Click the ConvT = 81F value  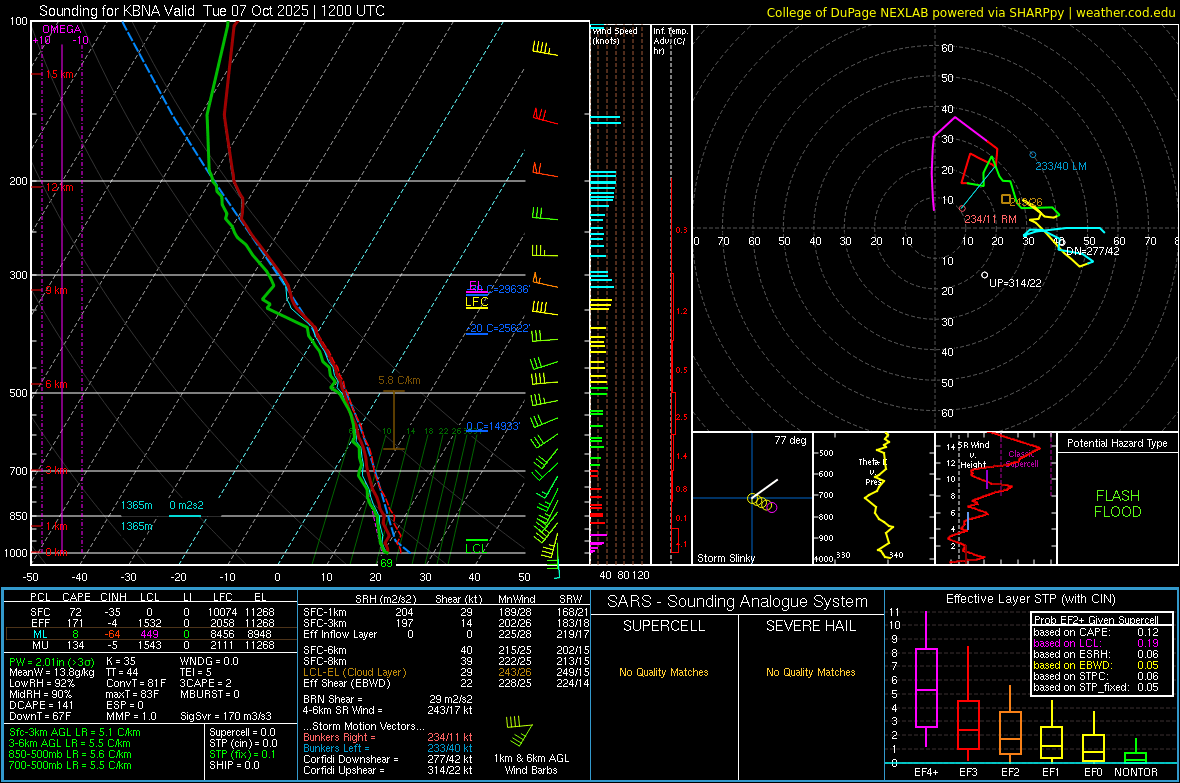point(135,683)
